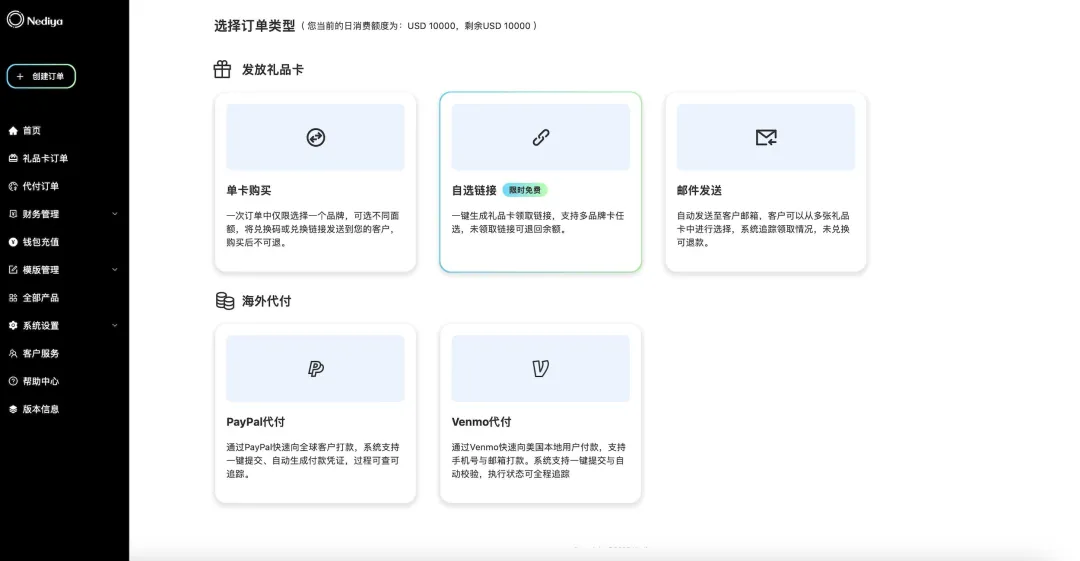Expand the 模版管理 chevron
The image size is (1080, 561).
[115, 270]
